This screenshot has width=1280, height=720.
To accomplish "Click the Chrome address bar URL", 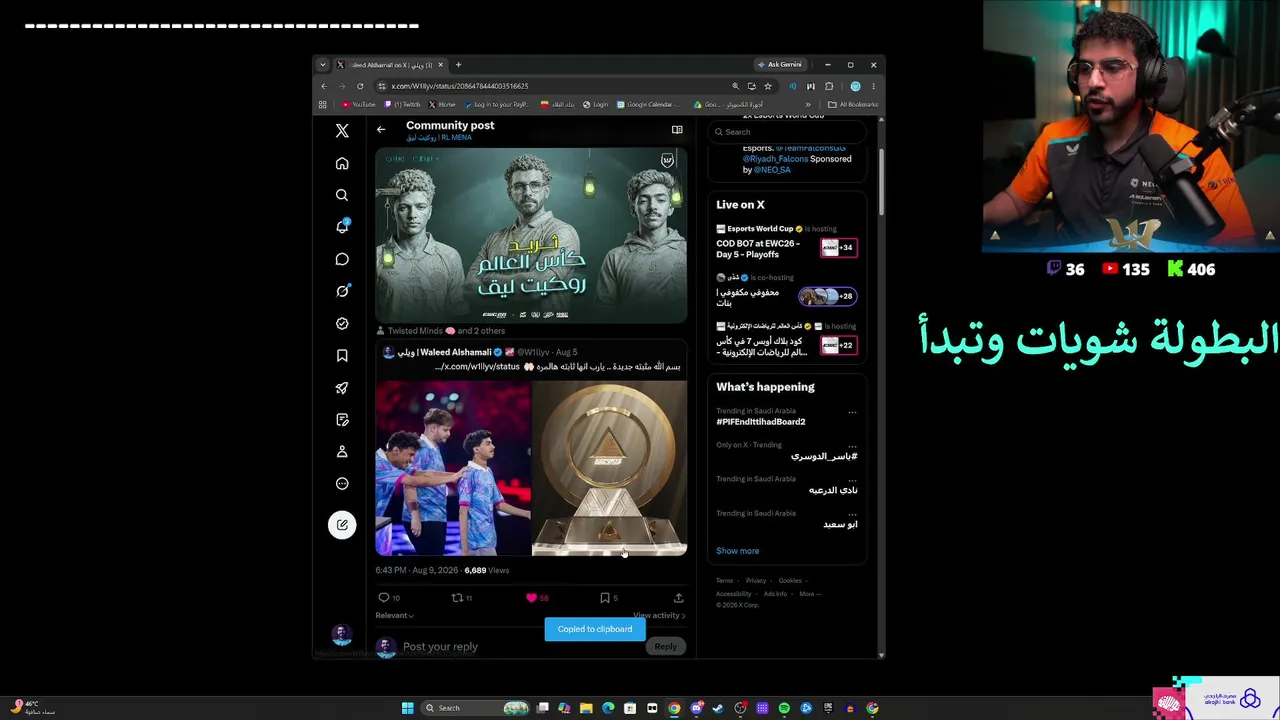I will (x=460, y=86).
